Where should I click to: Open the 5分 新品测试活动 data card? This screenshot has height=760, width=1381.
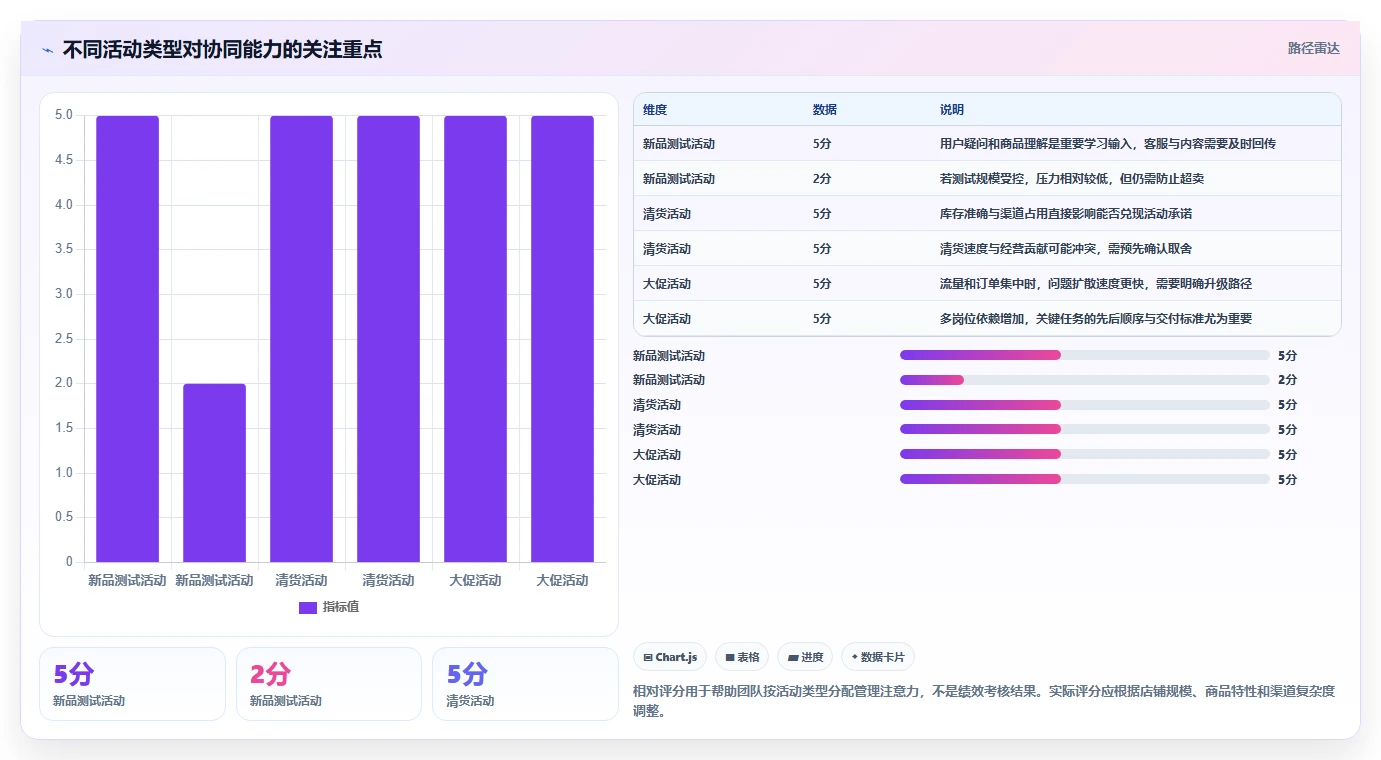(x=132, y=684)
